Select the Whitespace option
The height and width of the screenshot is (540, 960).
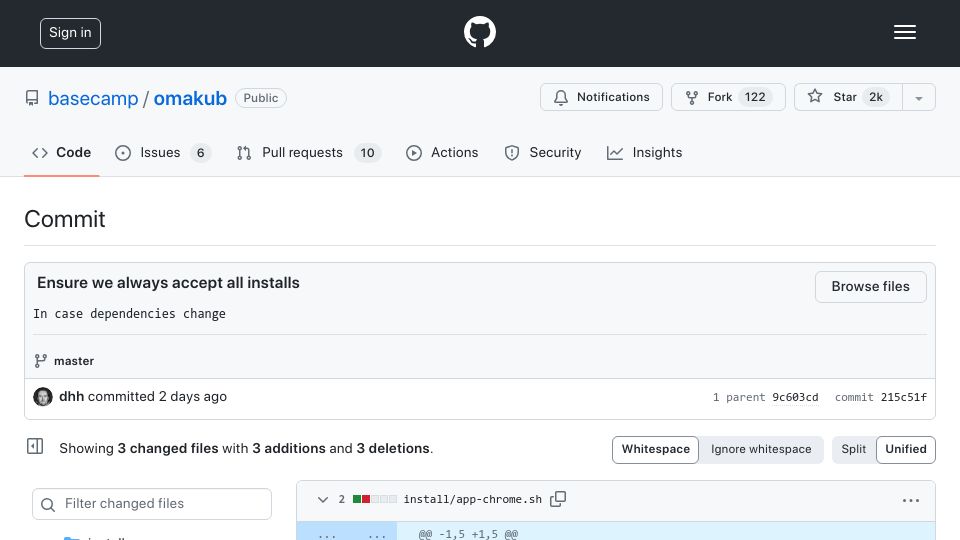click(x=655, y=449)
